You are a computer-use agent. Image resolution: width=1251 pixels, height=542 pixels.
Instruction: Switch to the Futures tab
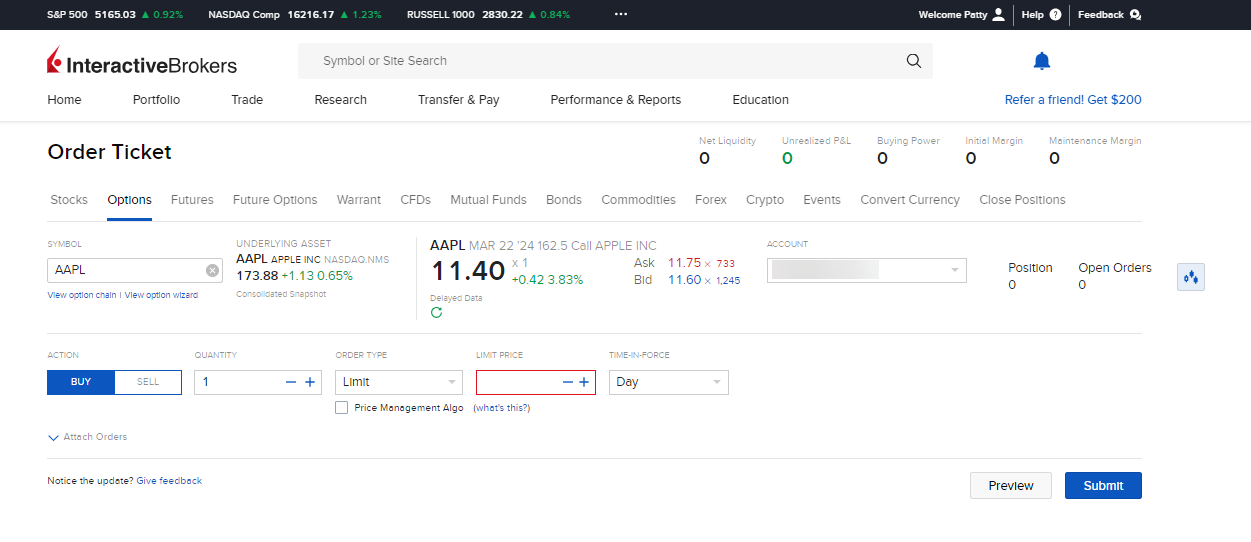(192, 200)
